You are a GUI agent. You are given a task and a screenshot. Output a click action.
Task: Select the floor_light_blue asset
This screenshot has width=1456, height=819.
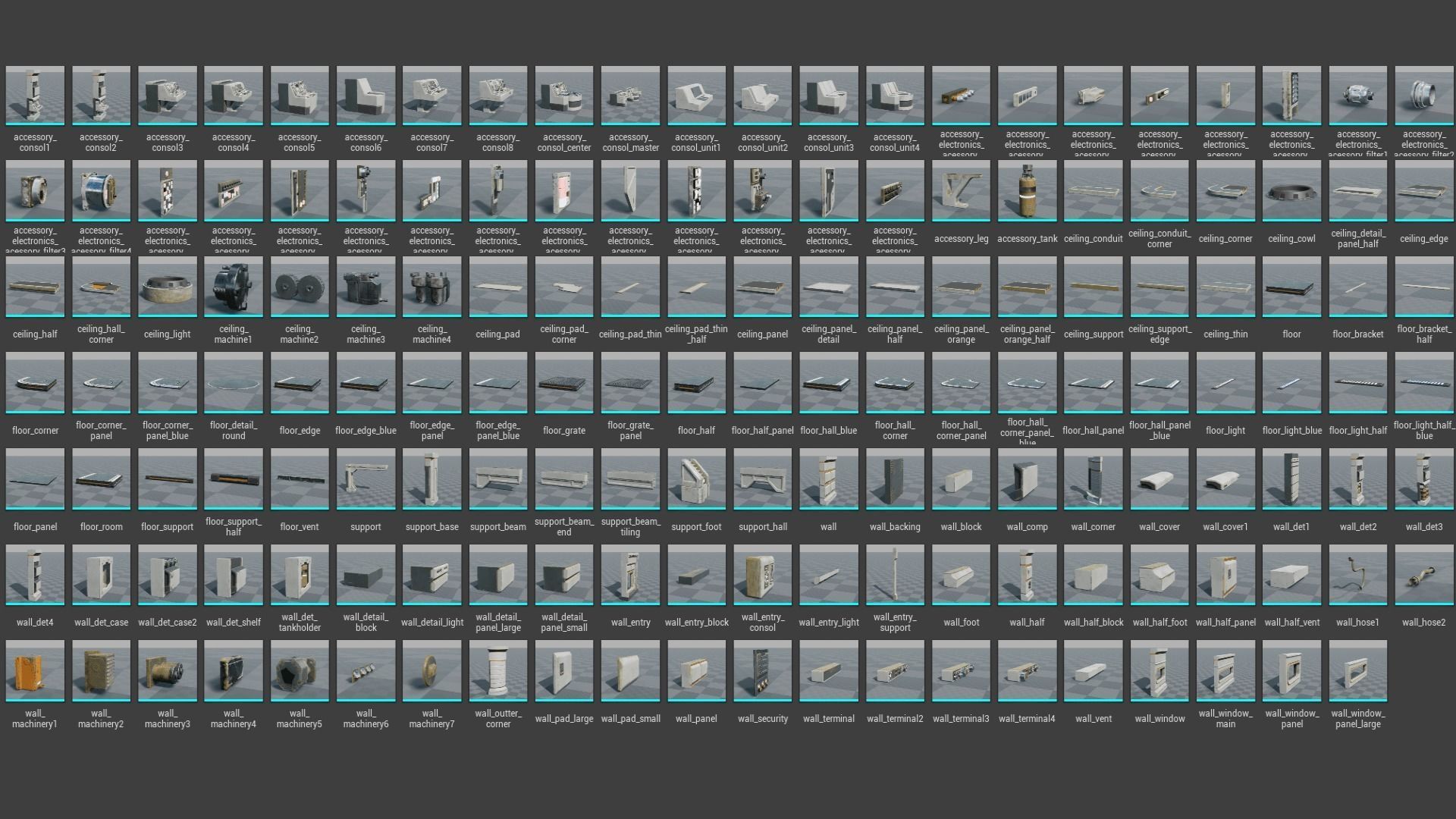pyautogui.click(x=1291, y=383)
